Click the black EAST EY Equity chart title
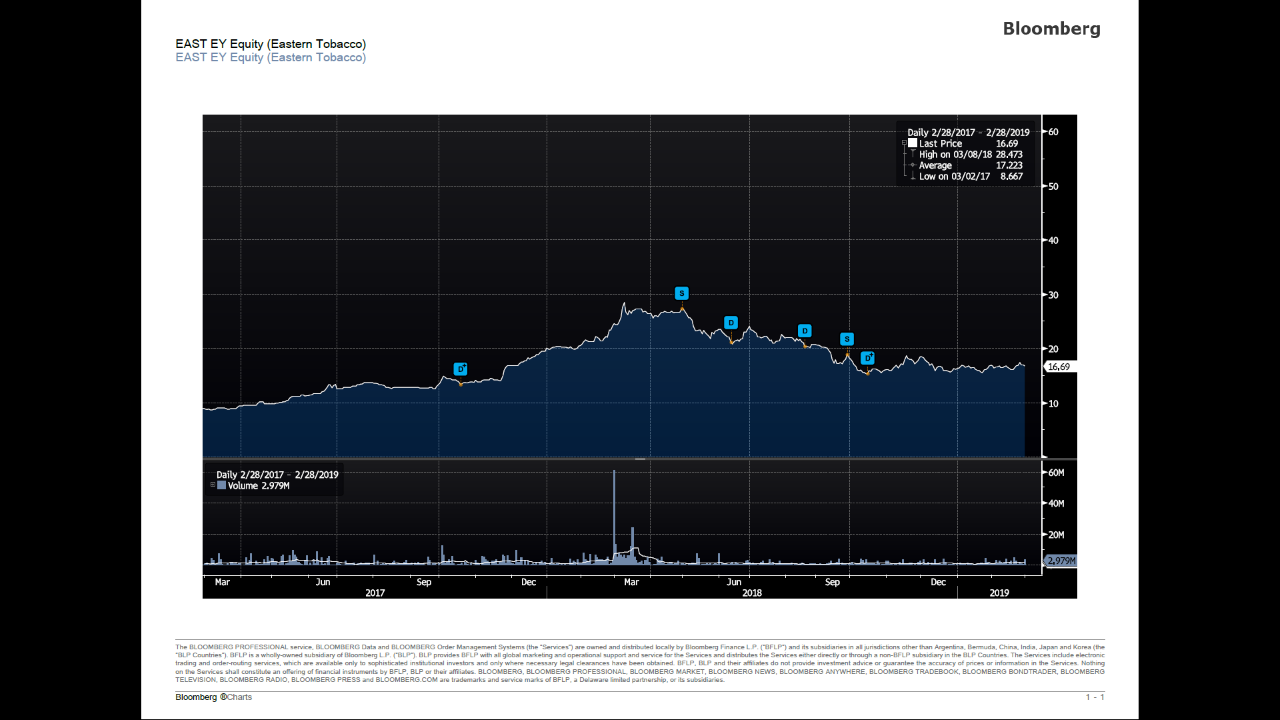1280x720 pixels. click(x=271, y=44)
